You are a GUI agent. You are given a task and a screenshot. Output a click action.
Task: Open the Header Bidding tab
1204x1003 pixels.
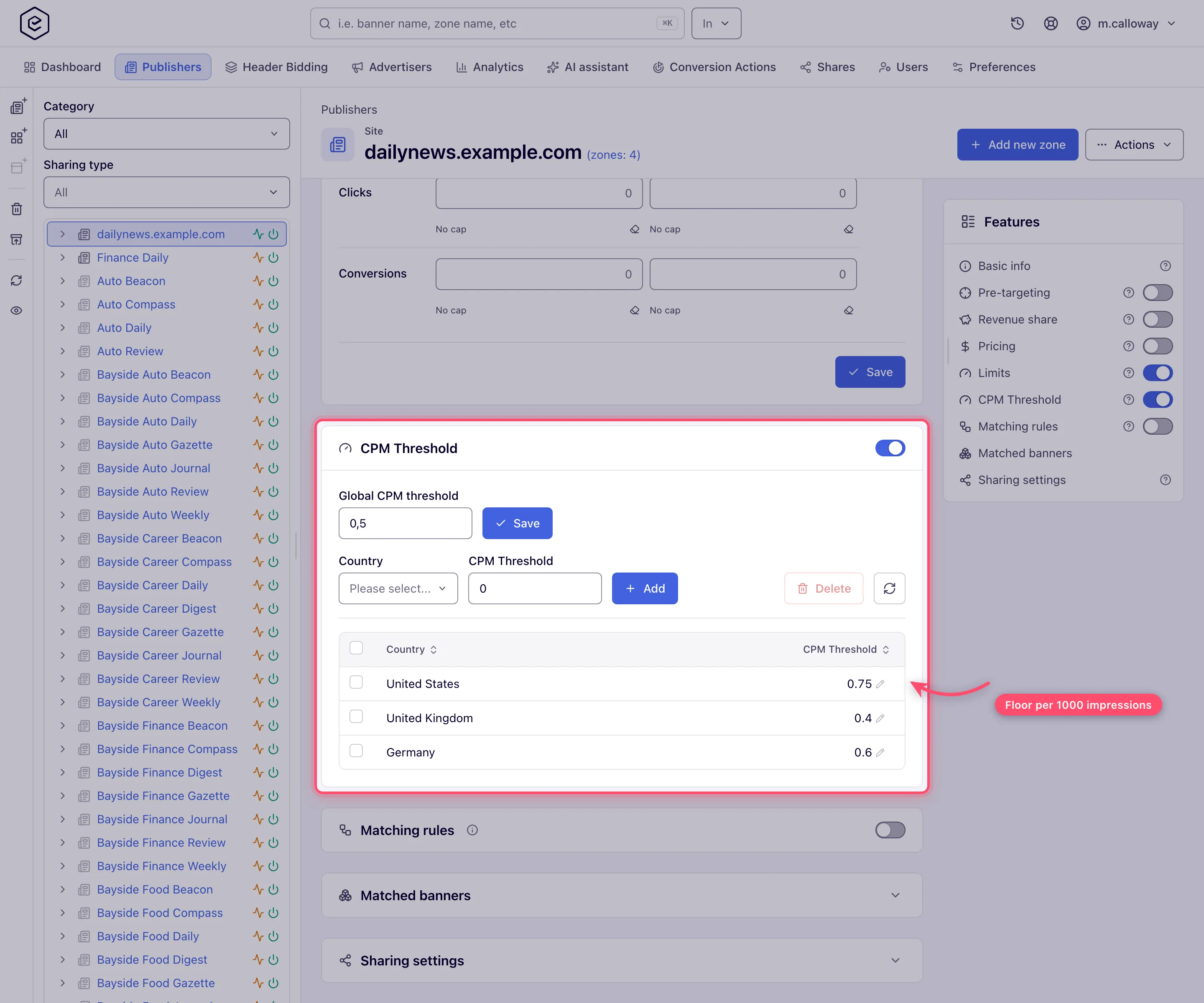(x=276, y=67)
